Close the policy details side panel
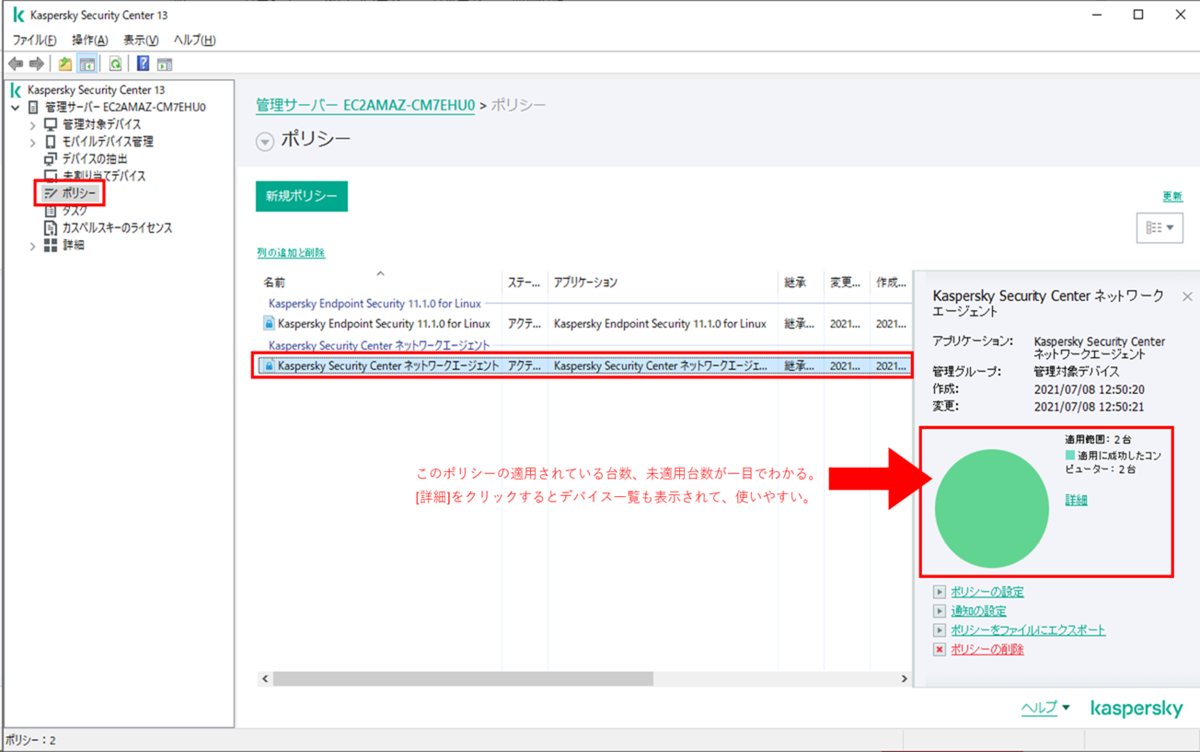The height and width of the screenshot is (752, 1200). click(x=1187, y=297)
